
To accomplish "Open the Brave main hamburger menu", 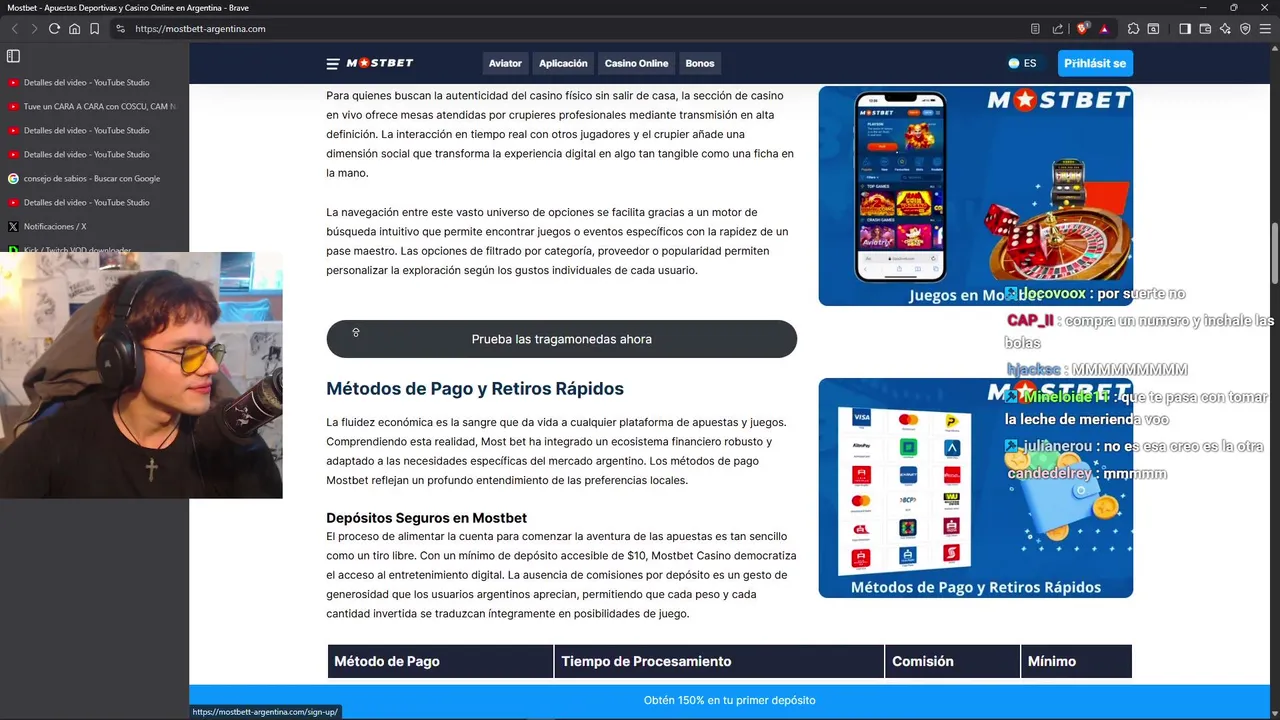I will click(1265, 29).
